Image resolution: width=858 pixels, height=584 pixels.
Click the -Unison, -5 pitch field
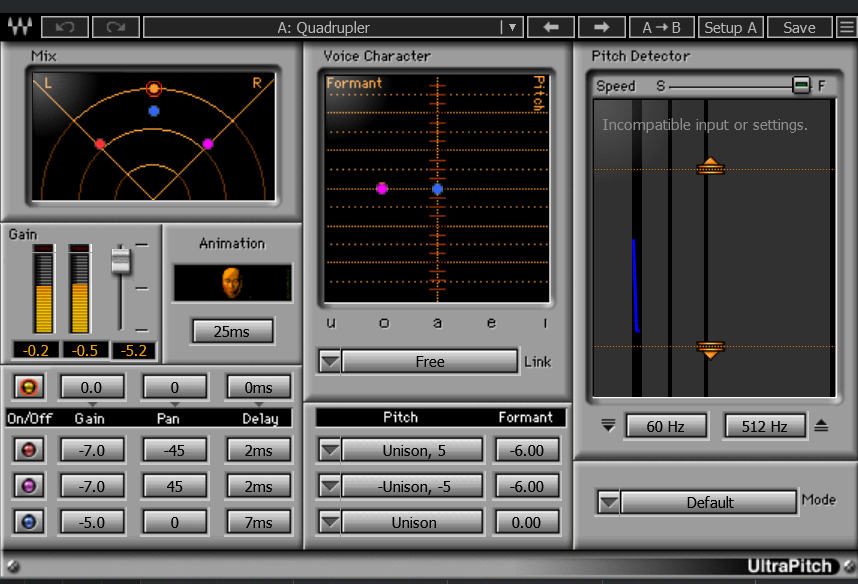pyautogui.click(x=413, y=486)
